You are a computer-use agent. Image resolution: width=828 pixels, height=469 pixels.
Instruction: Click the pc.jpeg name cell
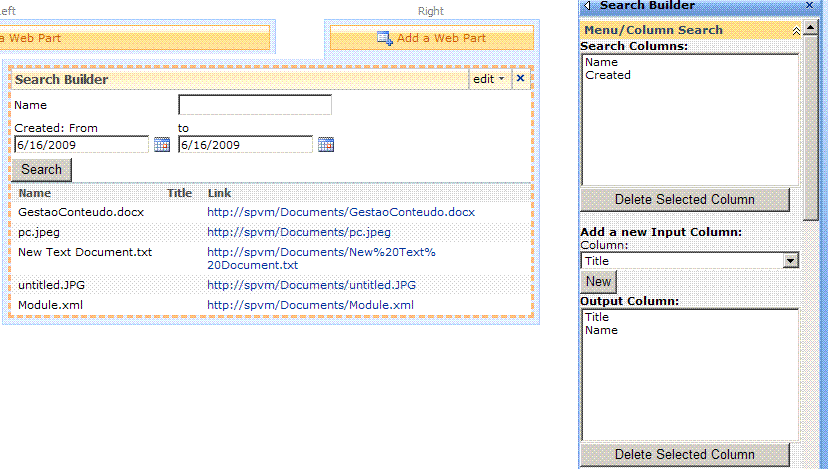click(x=39, y=232)
